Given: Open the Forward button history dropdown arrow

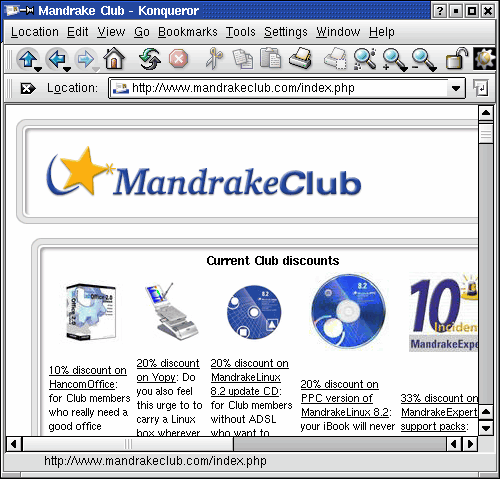Looking at the screenshot, I should click(x=96, y=69).
